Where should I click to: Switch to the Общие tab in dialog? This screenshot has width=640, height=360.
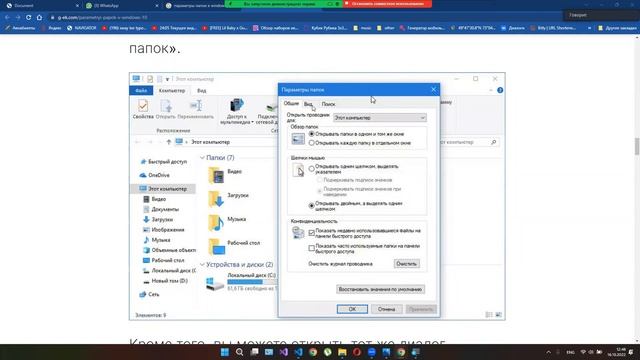[x=291, y=104]
